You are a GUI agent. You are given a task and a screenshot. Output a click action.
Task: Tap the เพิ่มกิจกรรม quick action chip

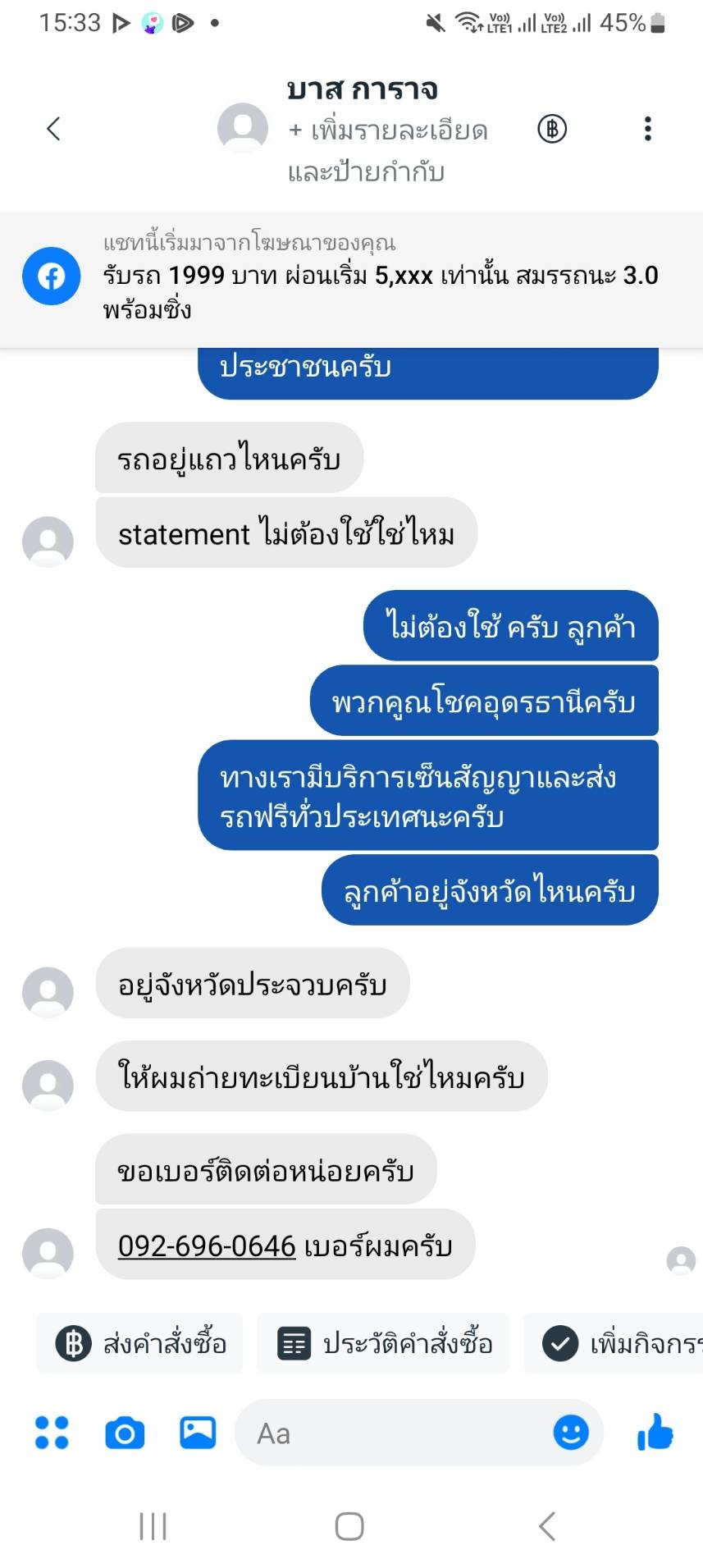click(x=614, y=1343)
